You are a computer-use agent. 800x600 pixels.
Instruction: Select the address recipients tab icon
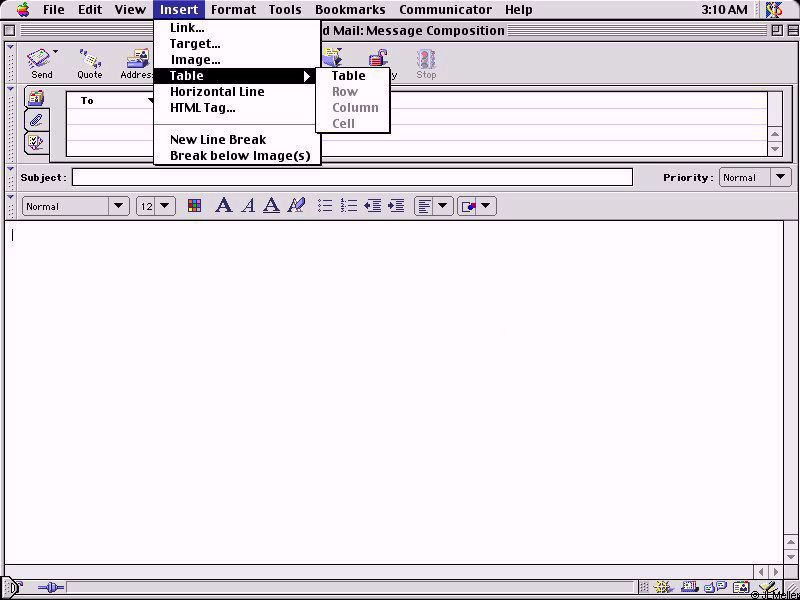pyautogui.click(x=36, y=97)
